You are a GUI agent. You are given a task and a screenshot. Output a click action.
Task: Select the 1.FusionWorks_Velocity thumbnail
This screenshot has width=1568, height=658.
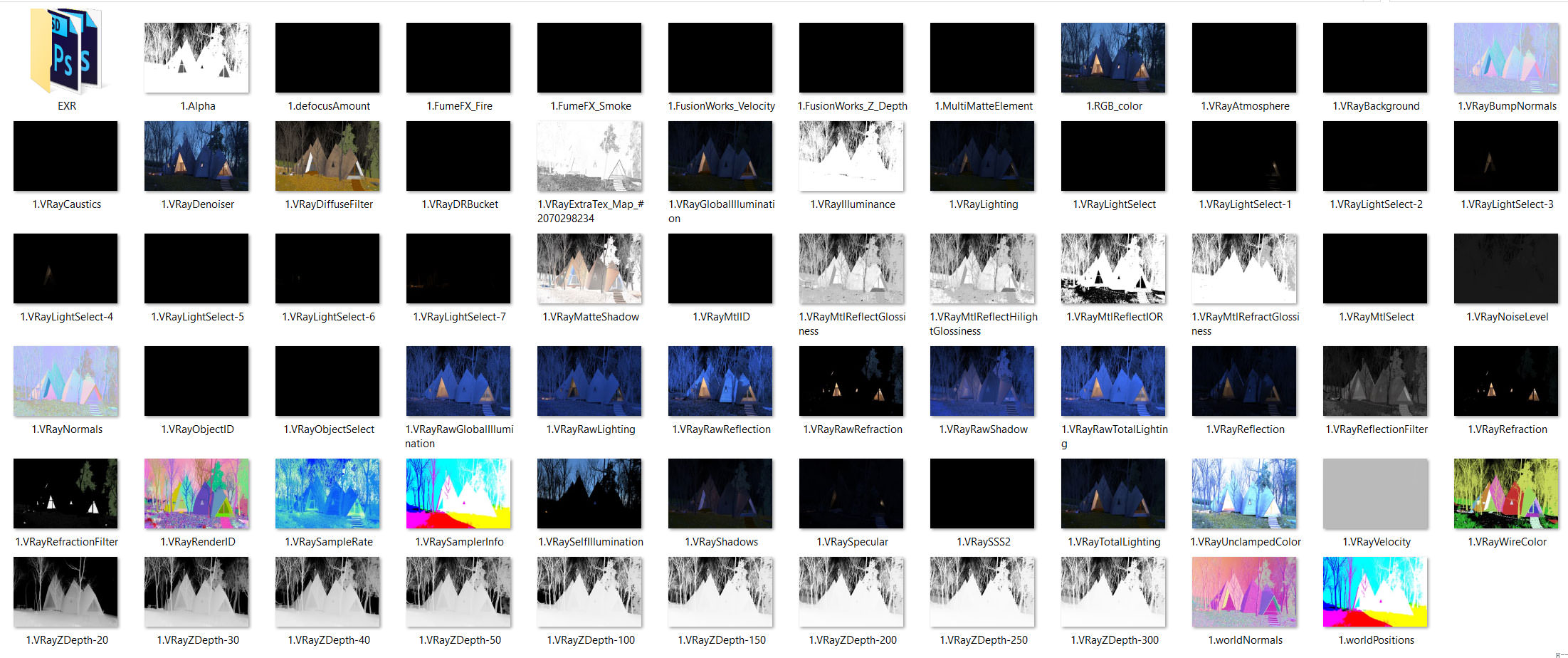click(x=720, y=58)
